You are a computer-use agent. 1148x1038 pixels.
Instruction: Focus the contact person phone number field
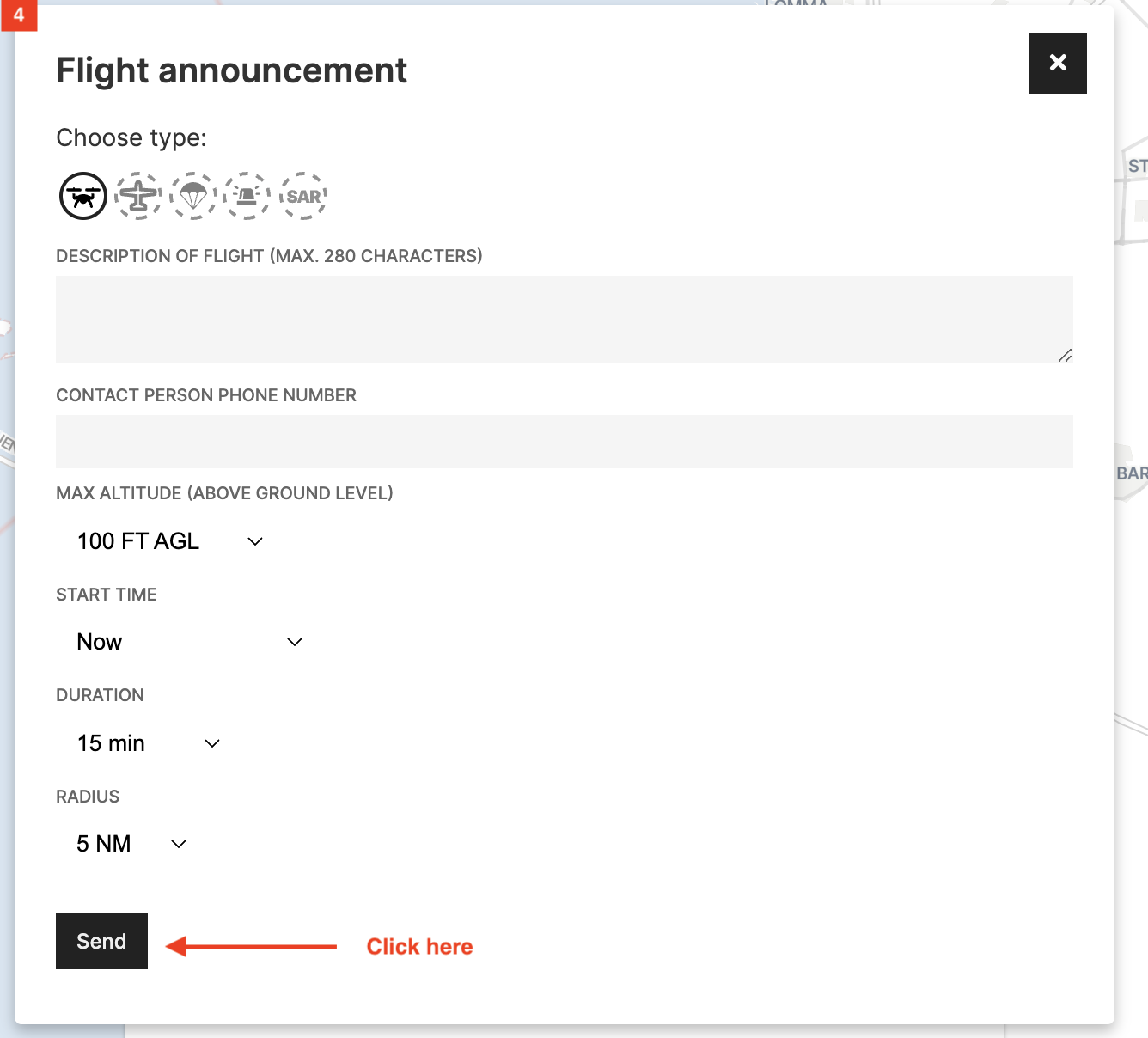(x=564, y=442)
